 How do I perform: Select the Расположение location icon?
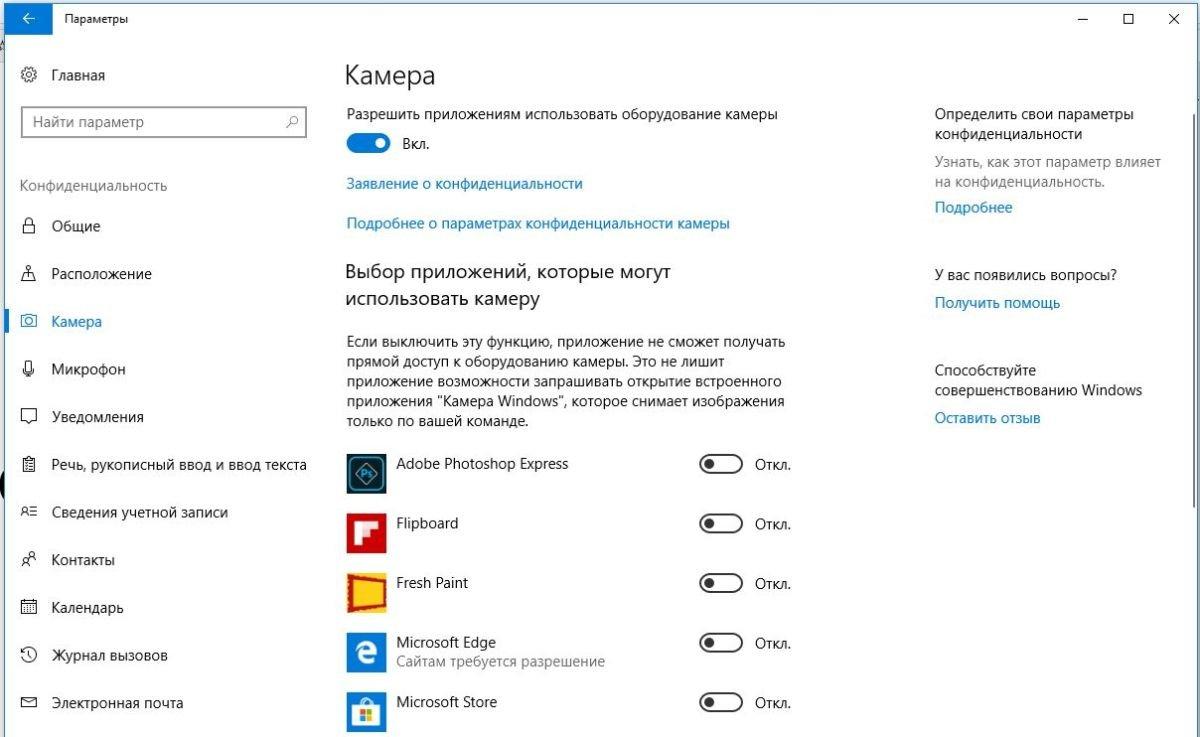click(x=29, y=274)
